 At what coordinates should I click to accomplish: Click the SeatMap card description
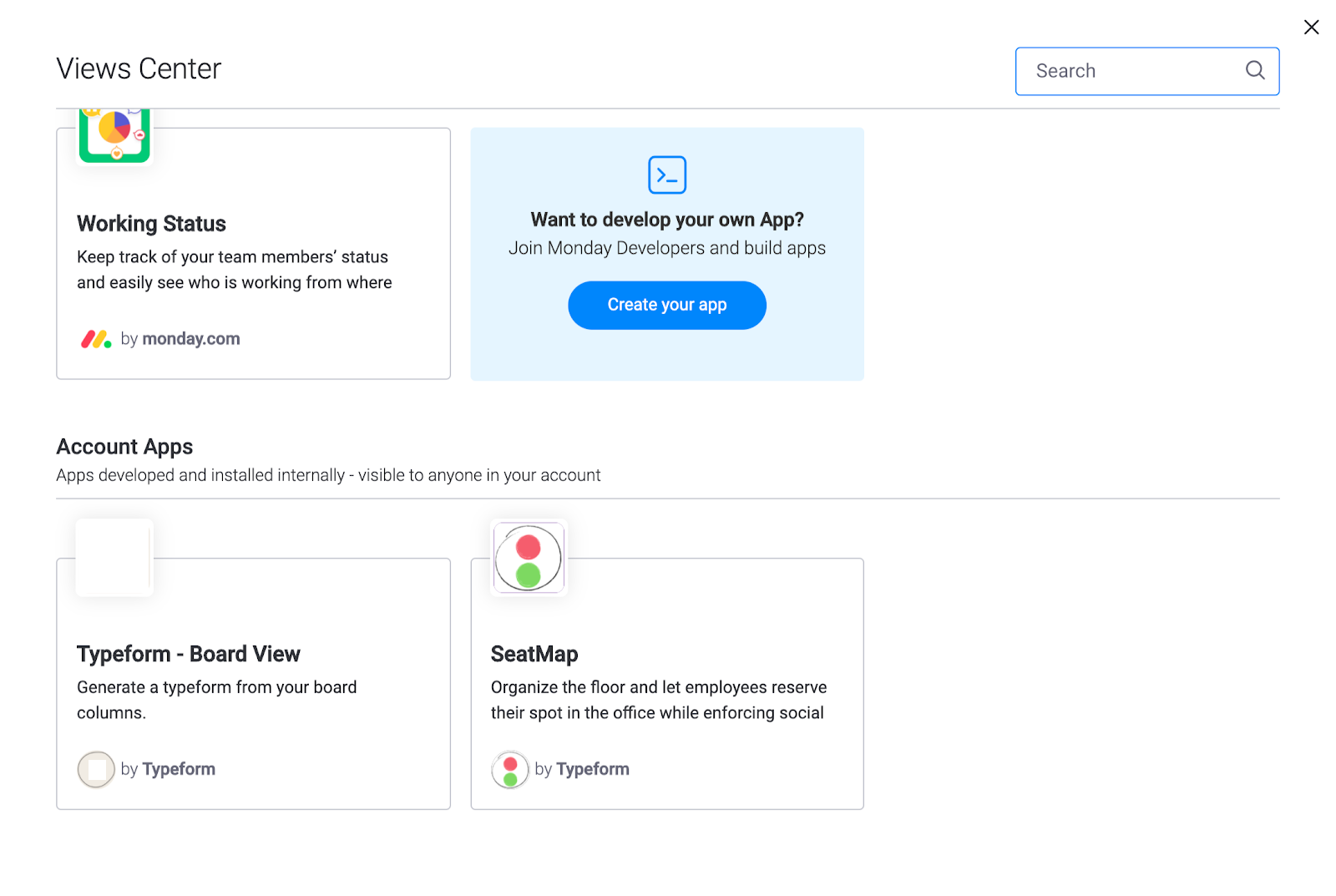pyautogui.click(x=659, y=700)
